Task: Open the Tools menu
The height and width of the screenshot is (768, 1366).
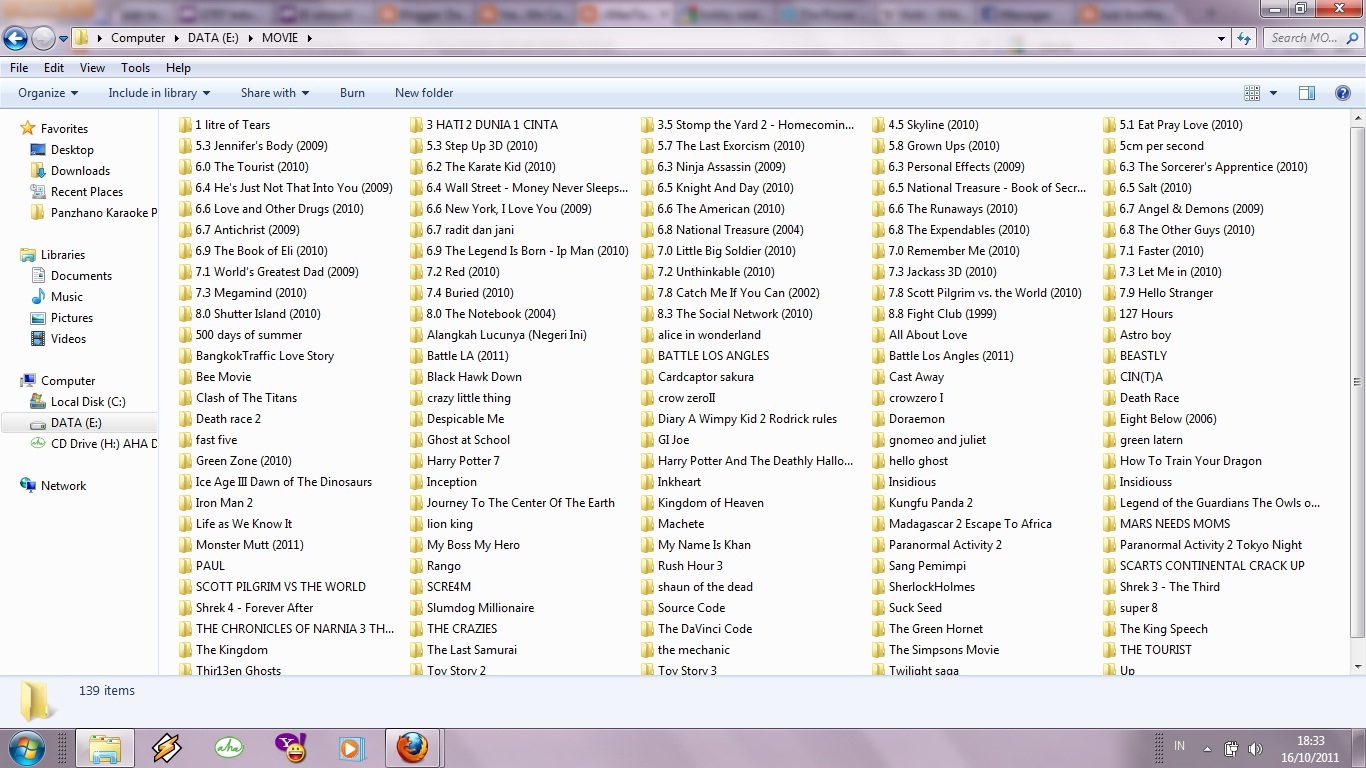Action: tap(135, 68)
